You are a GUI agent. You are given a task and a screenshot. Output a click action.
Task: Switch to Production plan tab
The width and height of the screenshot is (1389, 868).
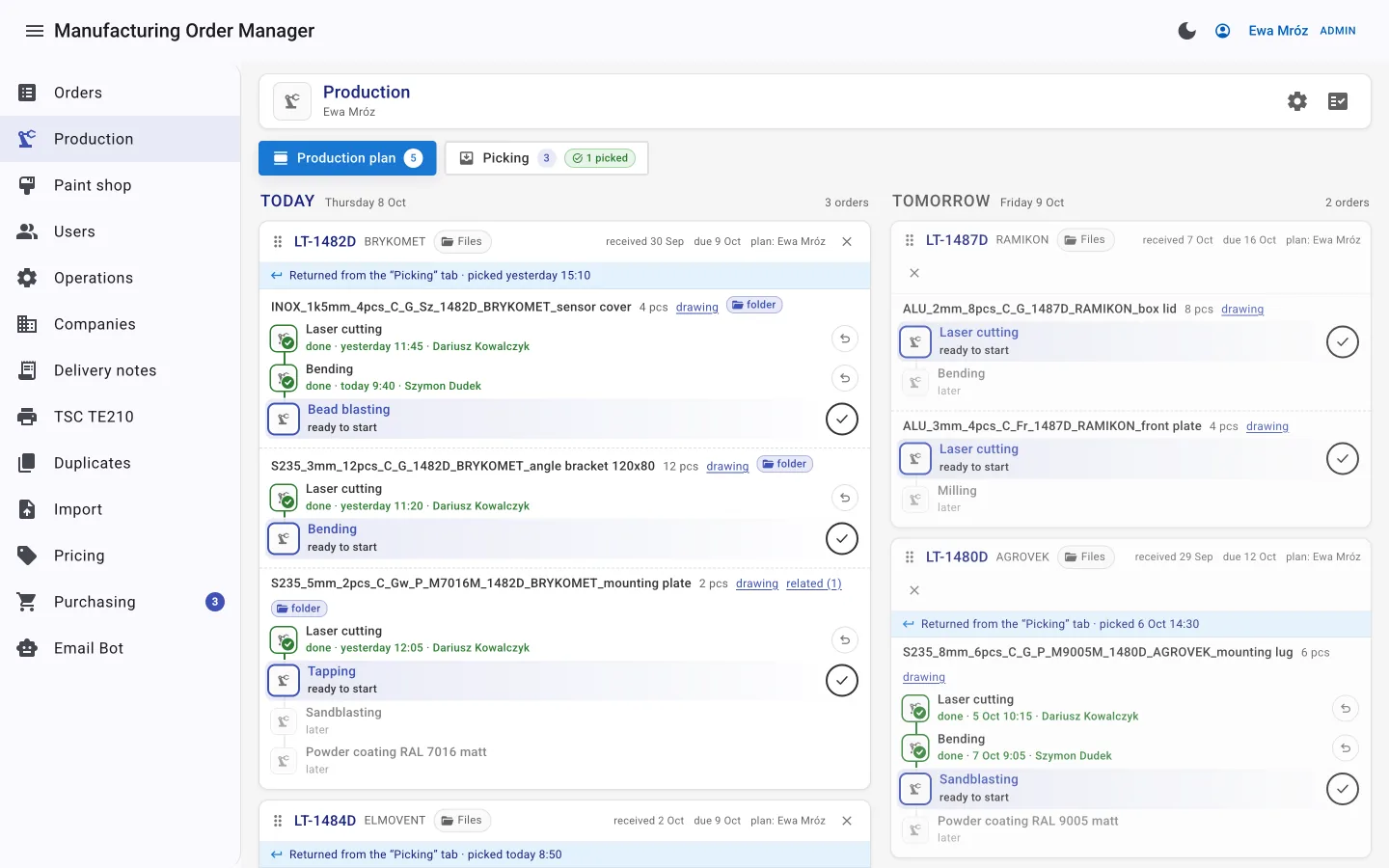[x=347, y=158]
